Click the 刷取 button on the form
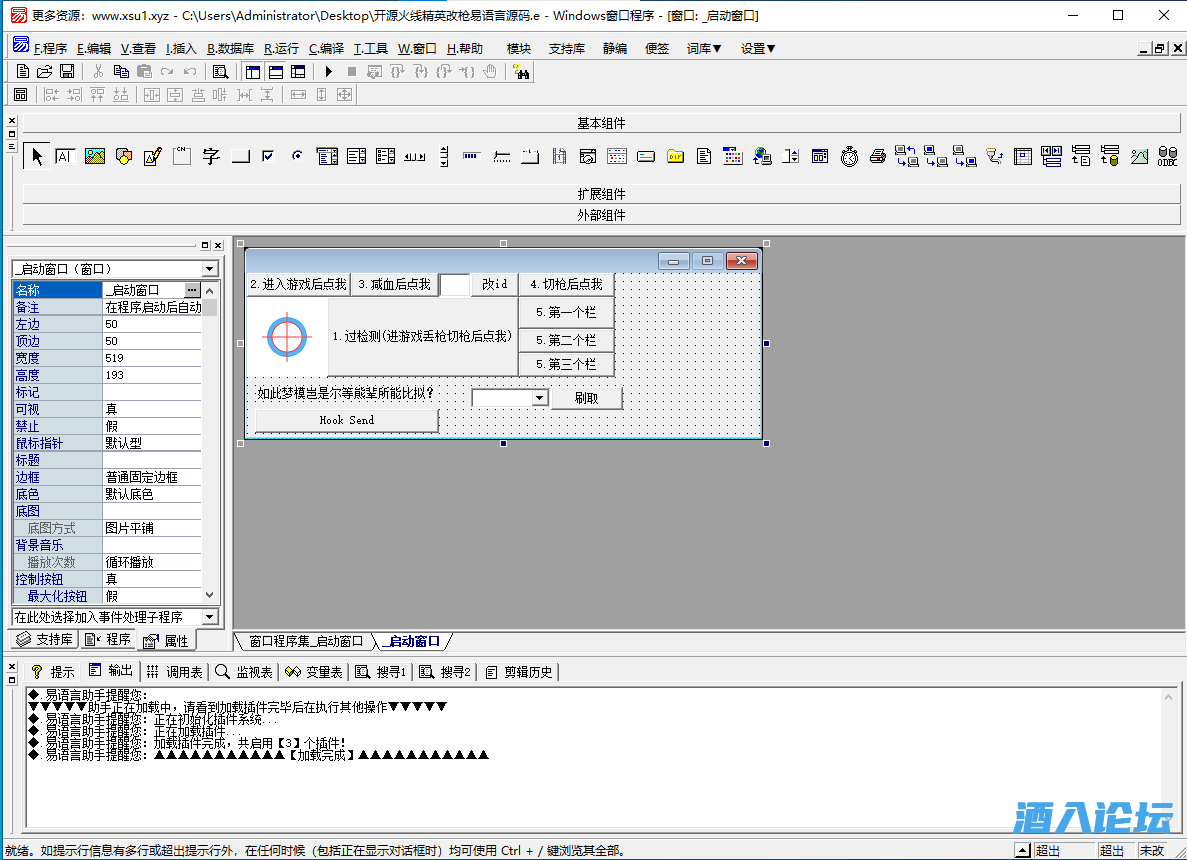 pos(587,398)
